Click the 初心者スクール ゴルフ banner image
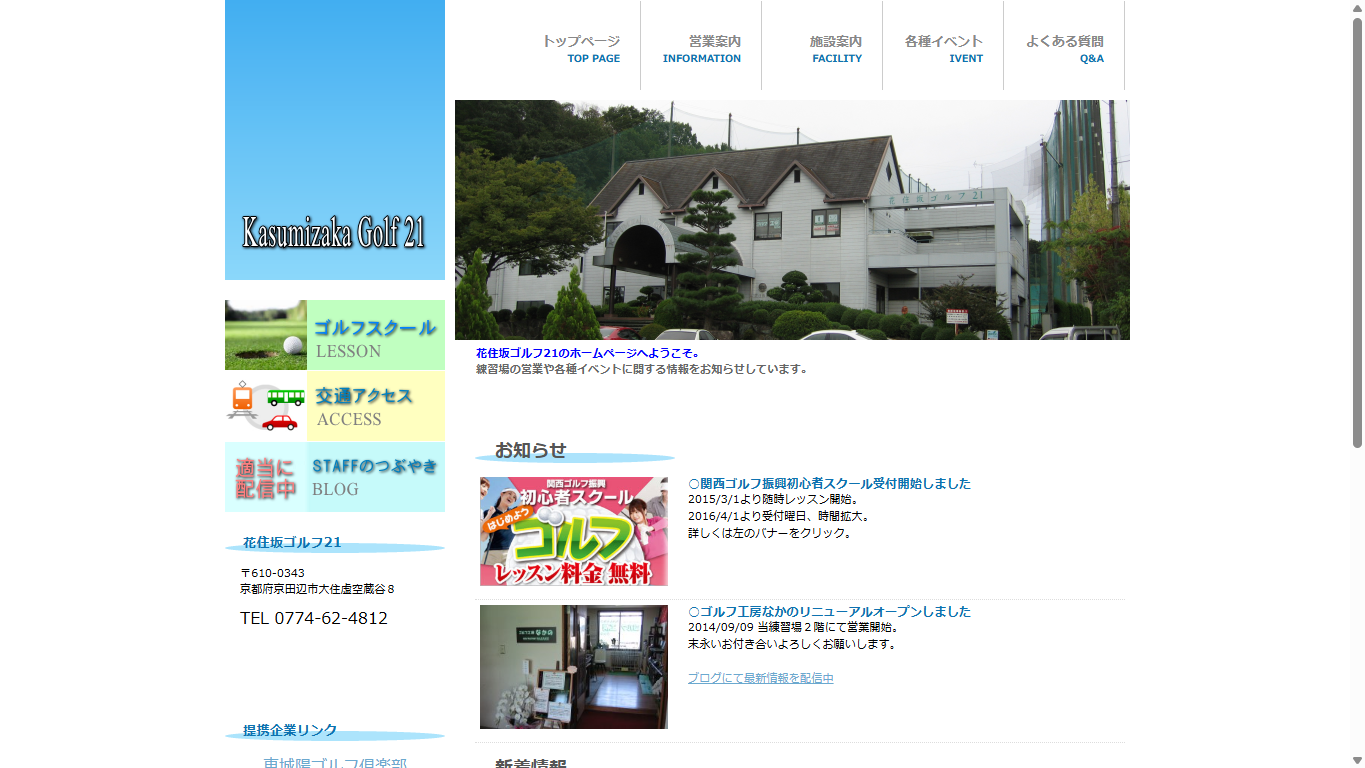Screen dimensions: 1365x768 pos(574,531)
